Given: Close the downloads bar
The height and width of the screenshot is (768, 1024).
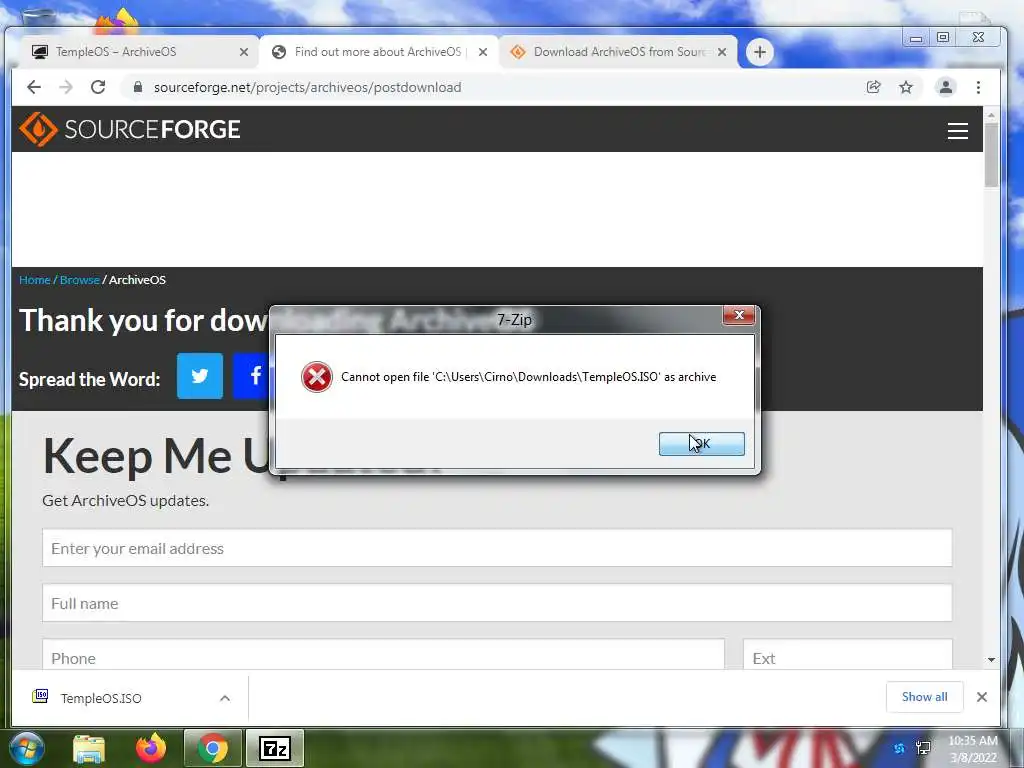Looking at the screenshot, I should tap(982, 697).
